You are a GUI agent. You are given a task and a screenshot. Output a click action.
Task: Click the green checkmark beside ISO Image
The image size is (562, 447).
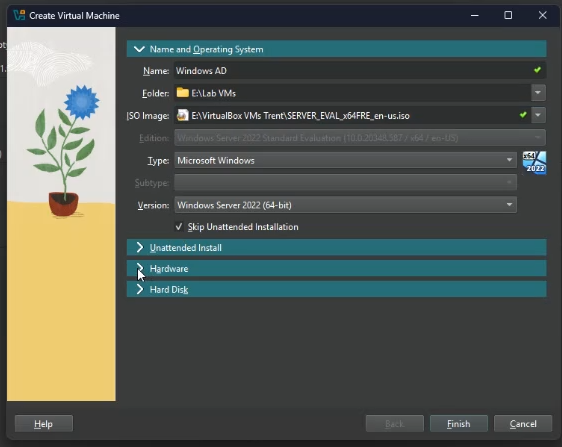(x=523, y=115)
